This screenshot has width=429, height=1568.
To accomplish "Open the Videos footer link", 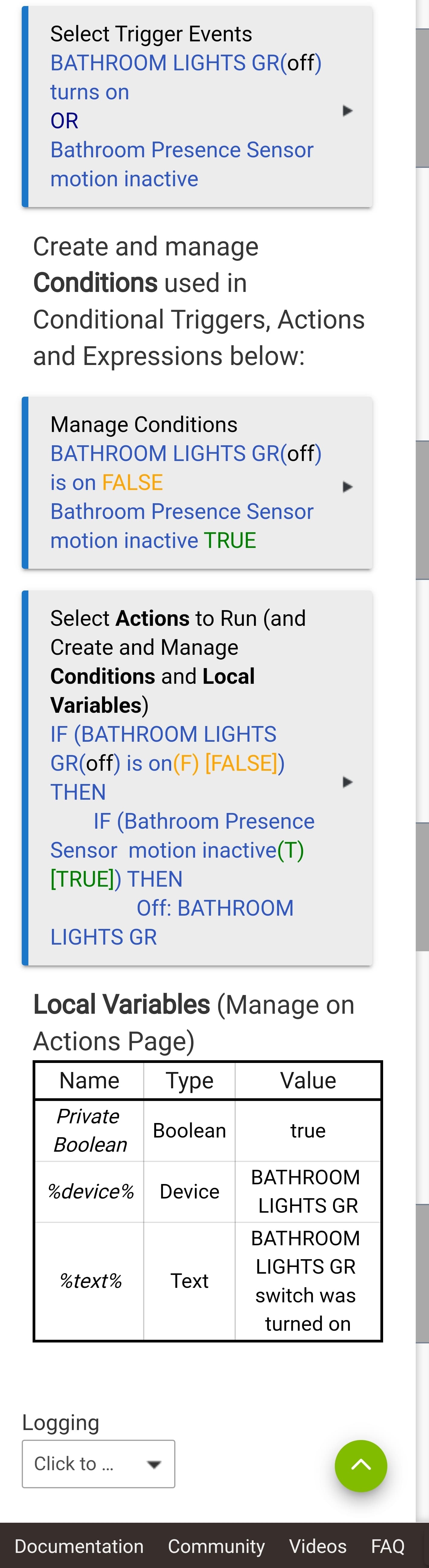I will [318, 1546].
